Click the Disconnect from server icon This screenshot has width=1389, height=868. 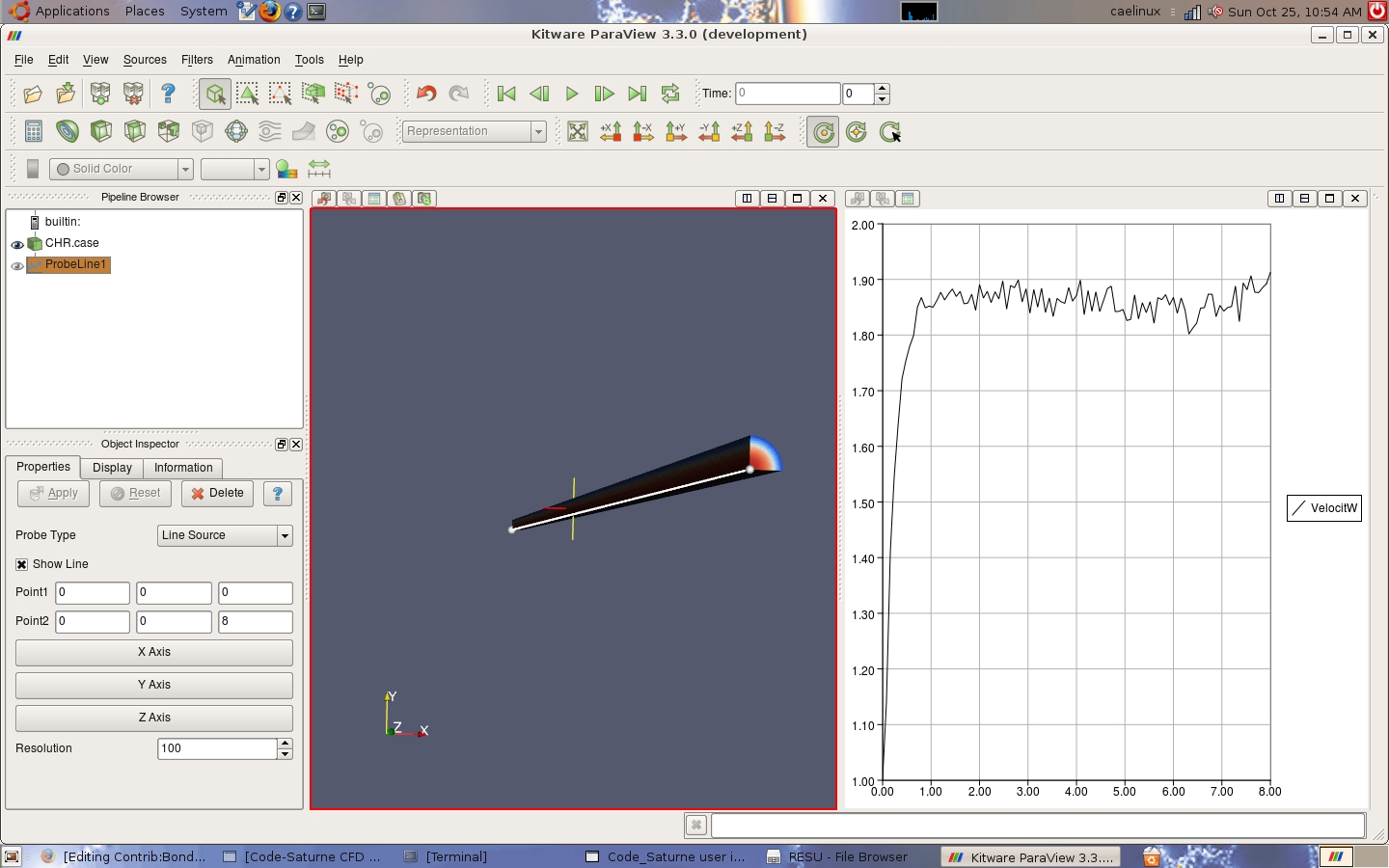coord(133,94)
